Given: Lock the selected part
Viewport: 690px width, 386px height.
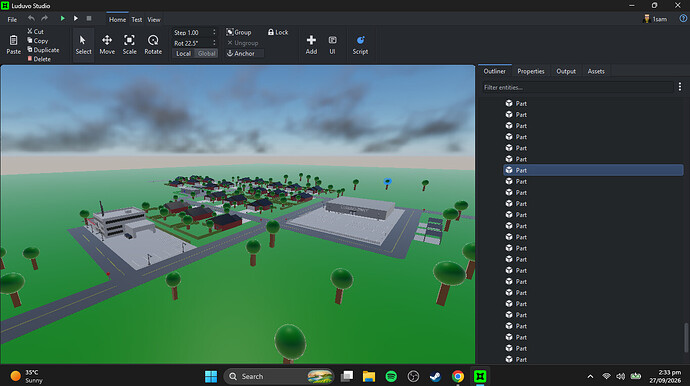Looking at the screenshot, I should click(278, 32).
